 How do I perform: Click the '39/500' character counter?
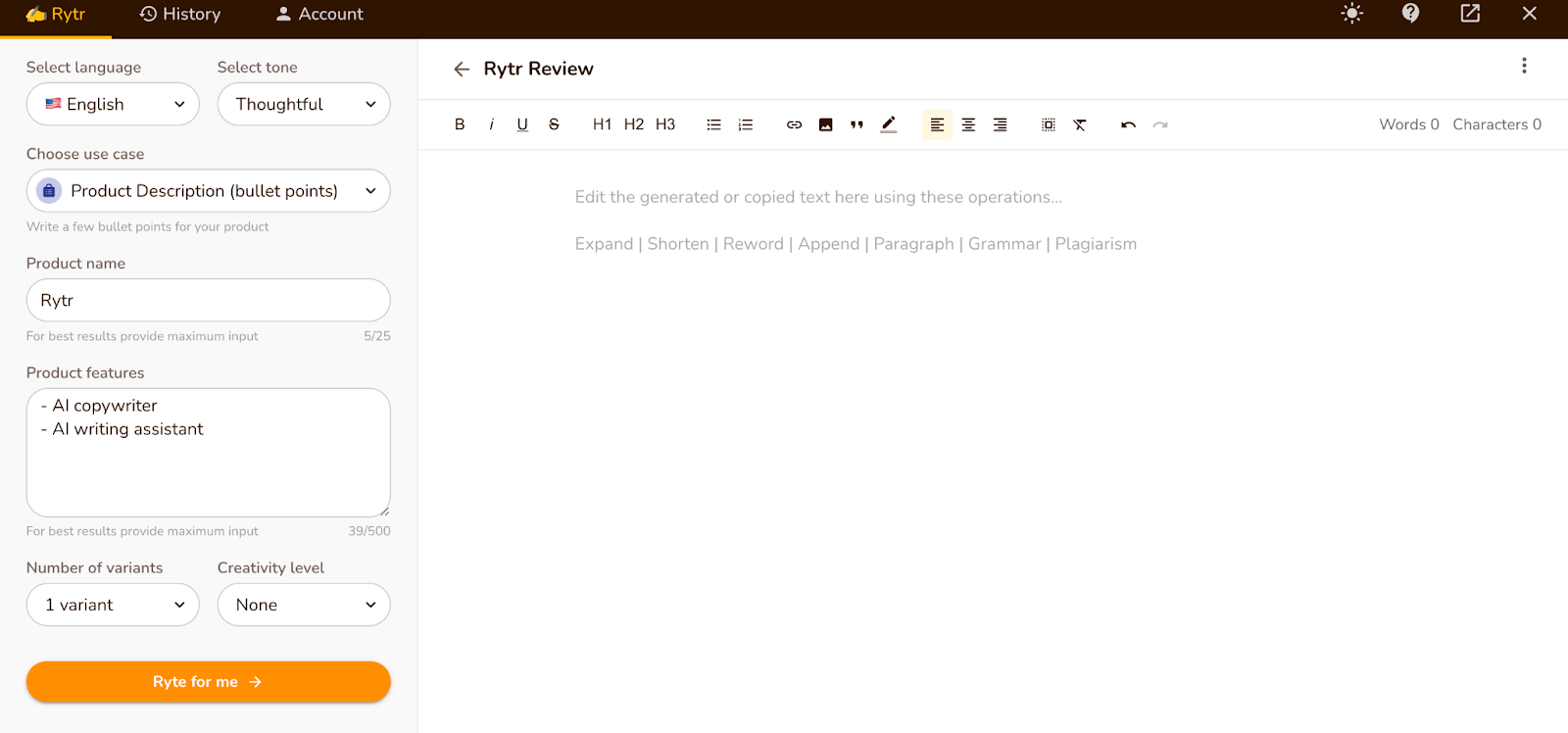point(369,531)
